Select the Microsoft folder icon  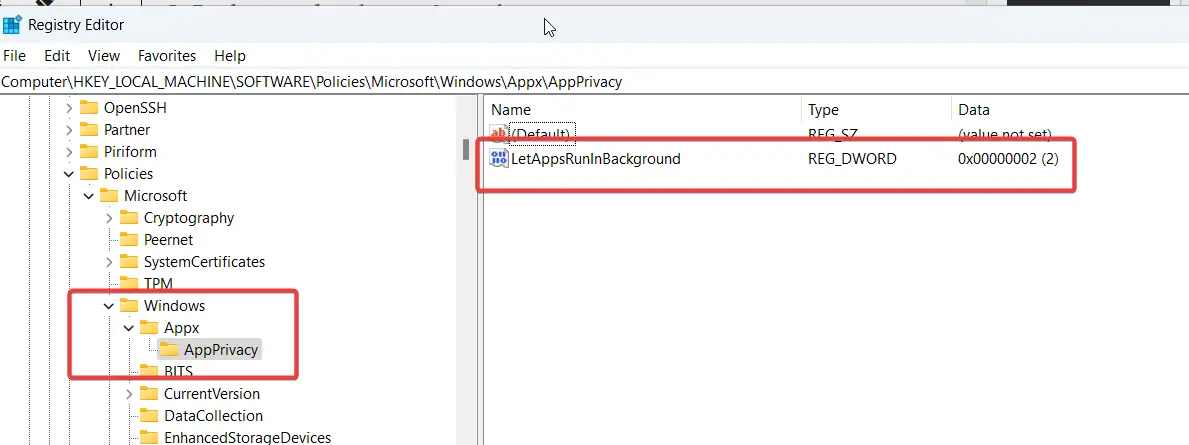(x=109, y=196)
